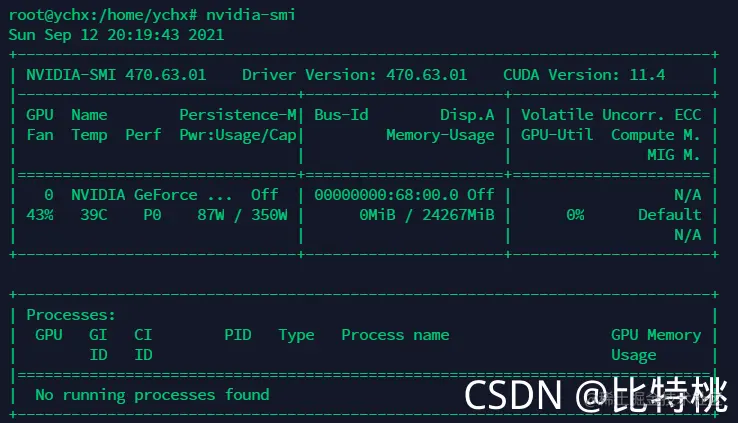This screenshot has height=423, width=738.
Task: Click the MIG M. header
Action: (674, 155)
